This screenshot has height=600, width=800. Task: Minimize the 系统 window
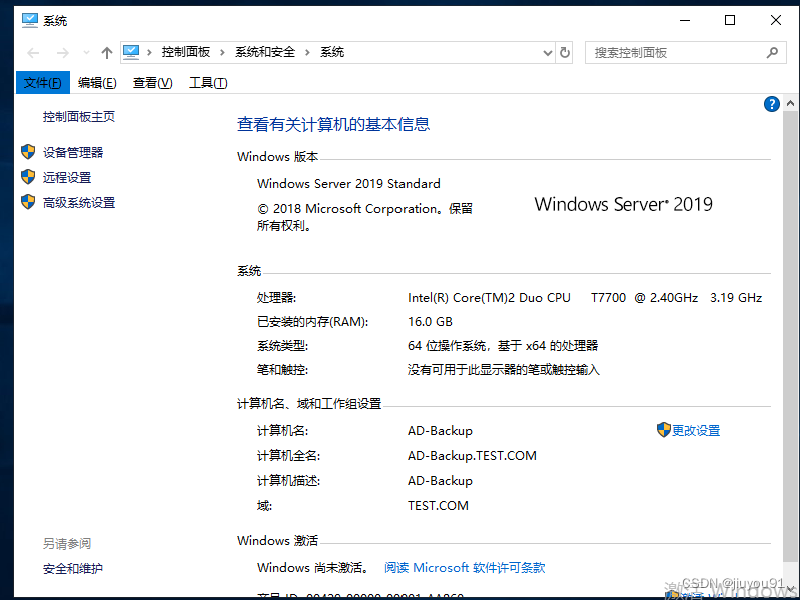pos(685,20)
